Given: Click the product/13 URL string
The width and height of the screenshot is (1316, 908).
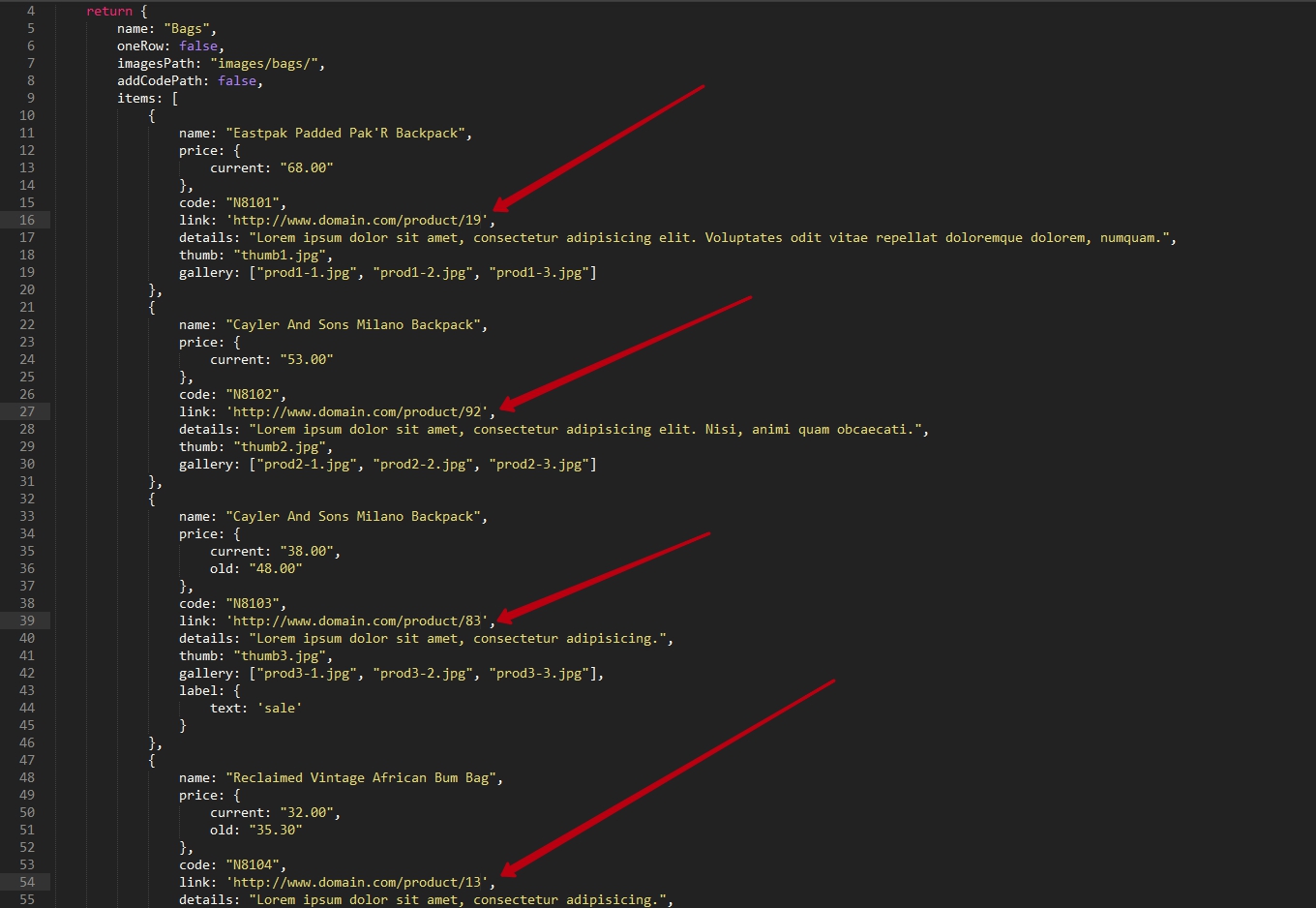Looking at the screenshot, I should 358,883.
